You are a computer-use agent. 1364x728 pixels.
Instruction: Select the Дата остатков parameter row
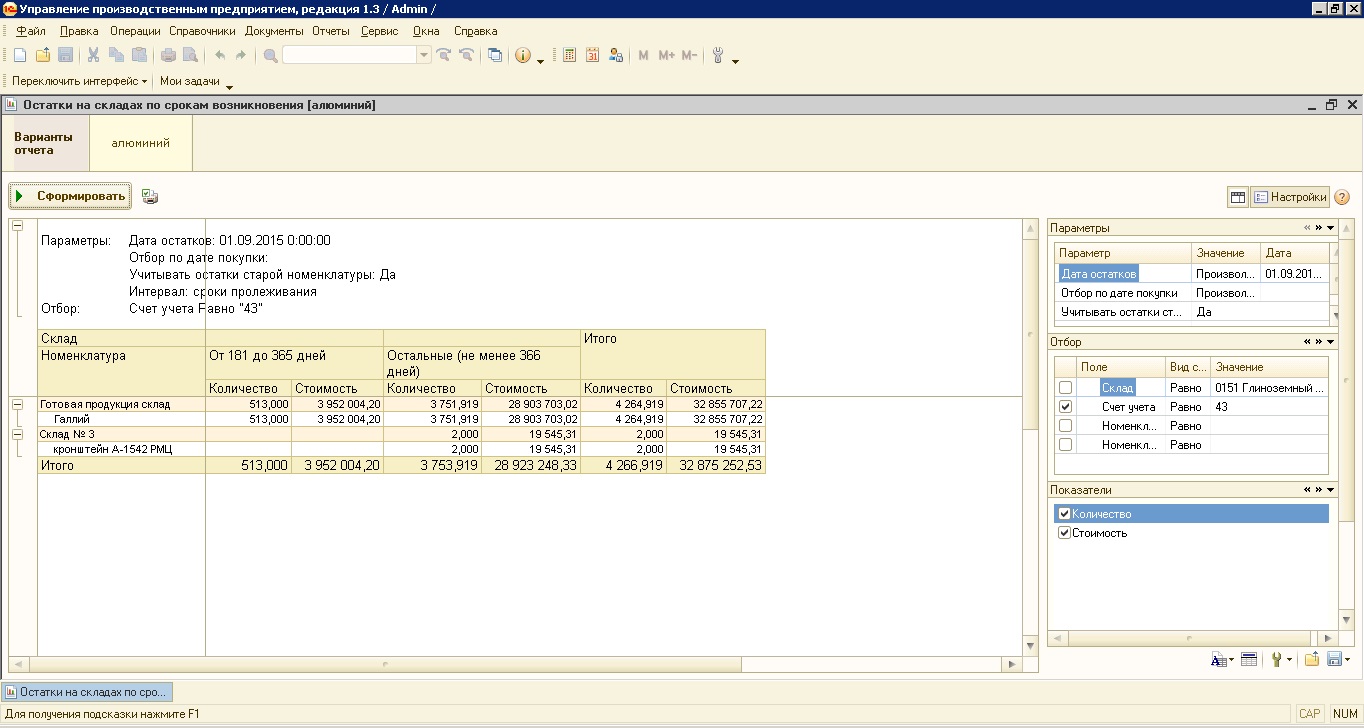1193,273
